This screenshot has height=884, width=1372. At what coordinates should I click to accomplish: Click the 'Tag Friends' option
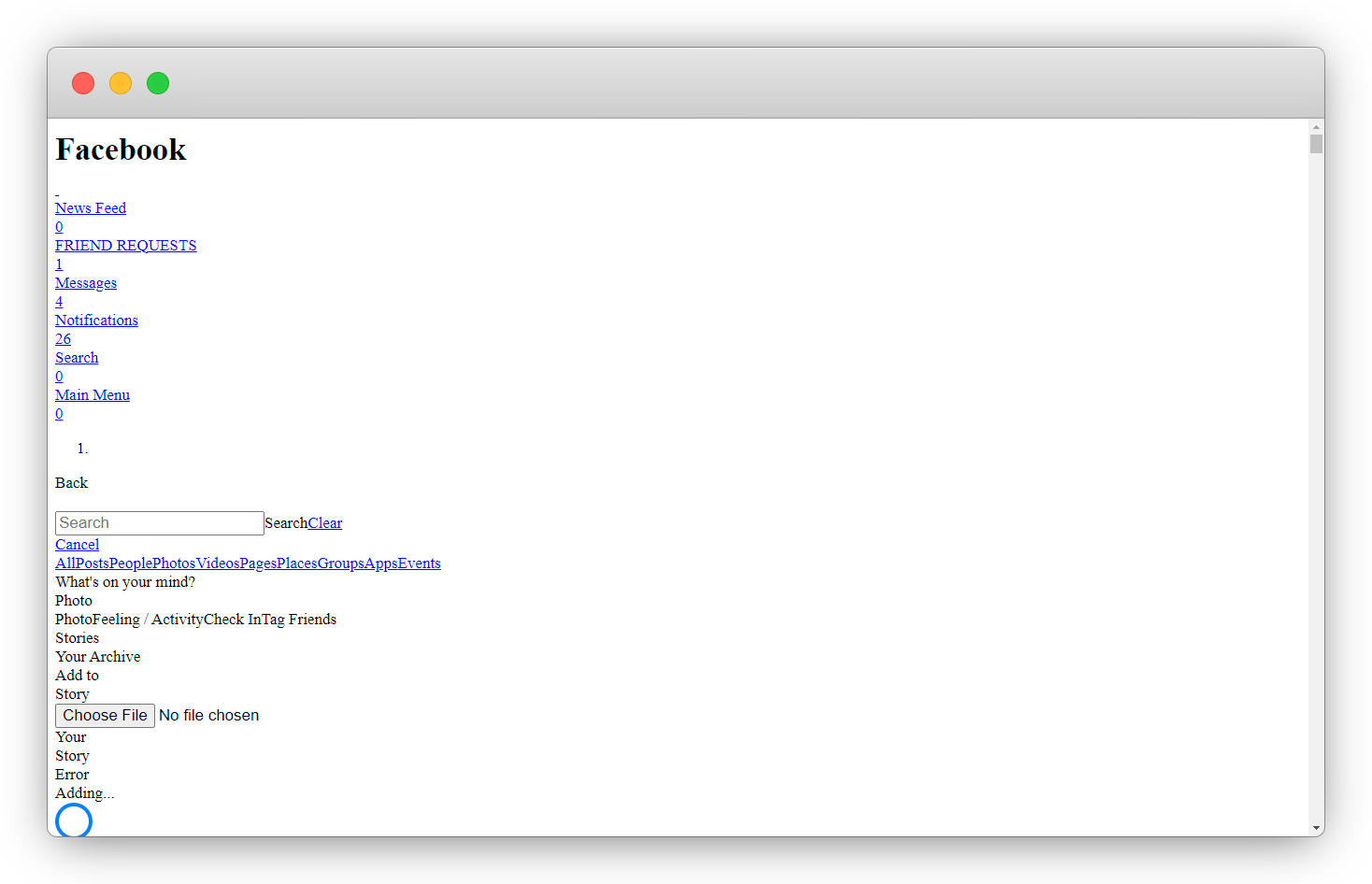coord(299,620)
